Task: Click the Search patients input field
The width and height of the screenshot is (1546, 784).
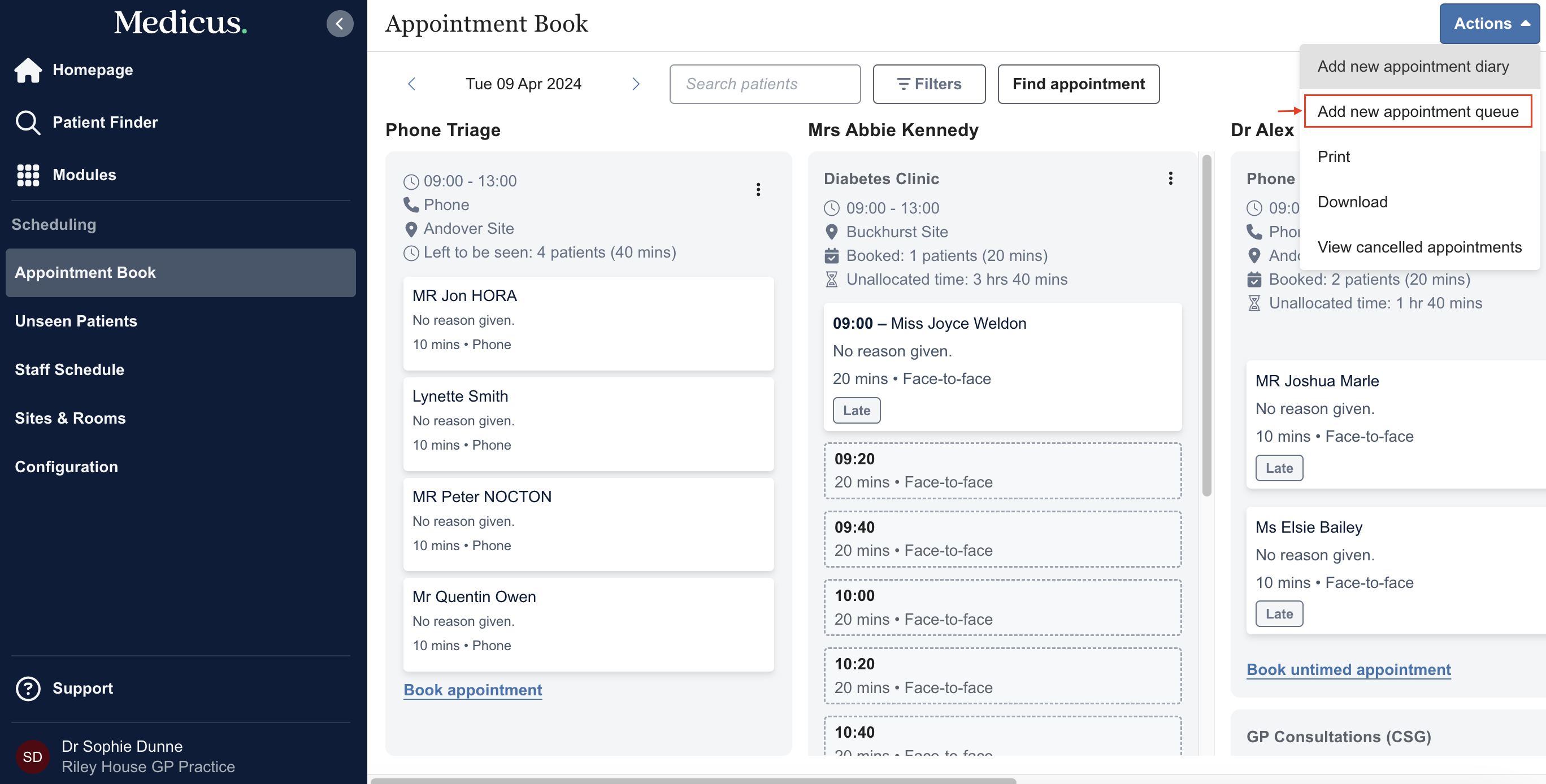Action: 765,84
